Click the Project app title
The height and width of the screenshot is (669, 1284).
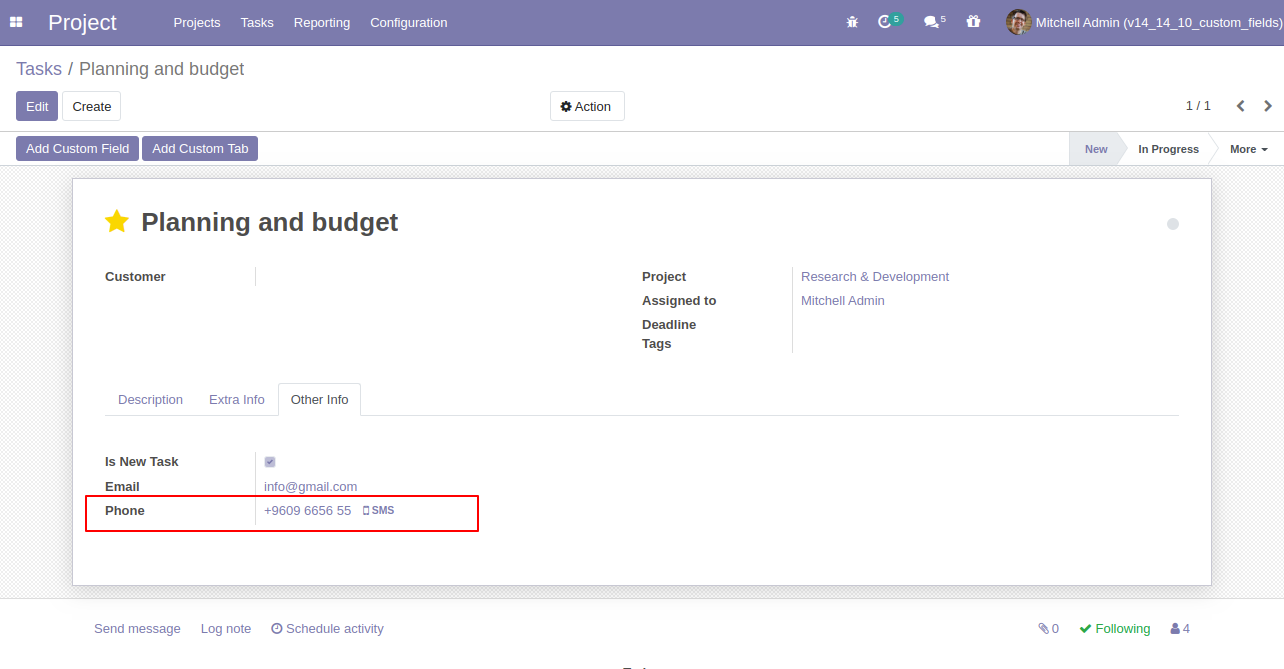[x=82, y=22]
